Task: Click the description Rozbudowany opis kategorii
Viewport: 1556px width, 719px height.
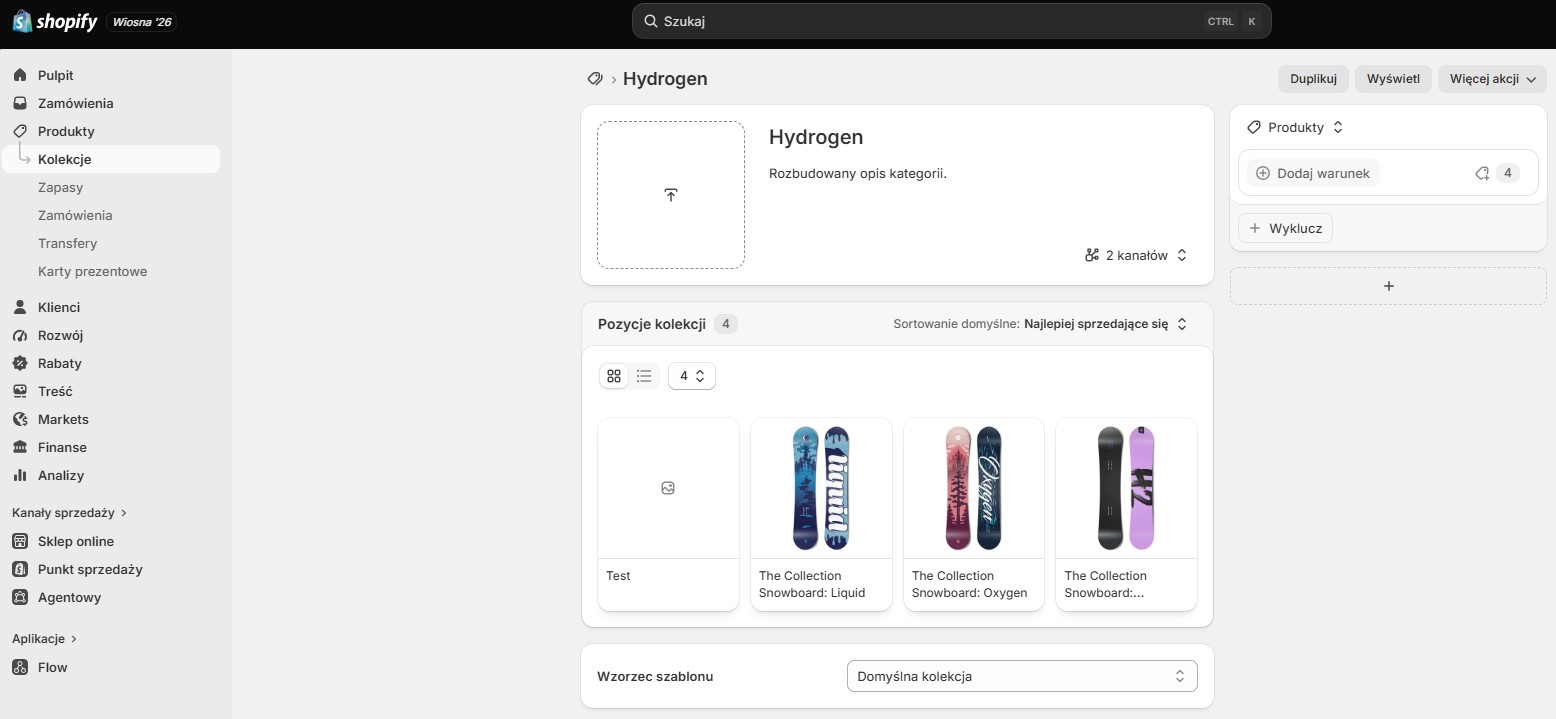Action: 858,173
